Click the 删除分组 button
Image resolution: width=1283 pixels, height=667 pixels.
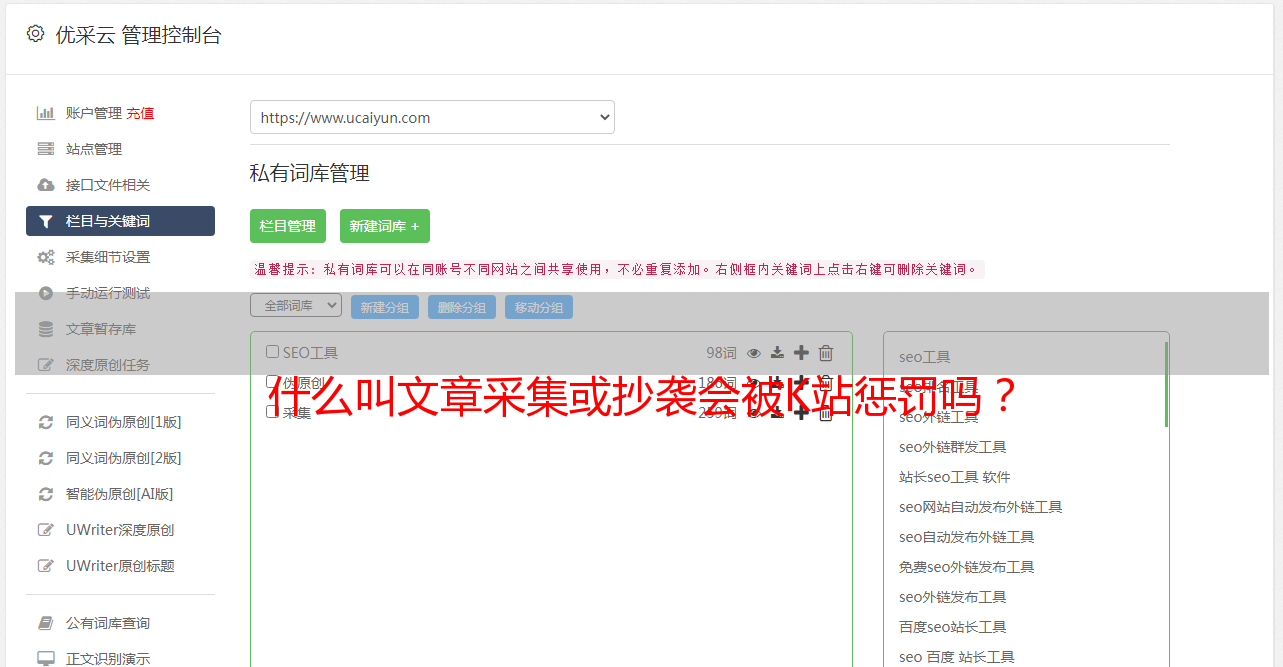pyautogui.click(x=462, y=307)
